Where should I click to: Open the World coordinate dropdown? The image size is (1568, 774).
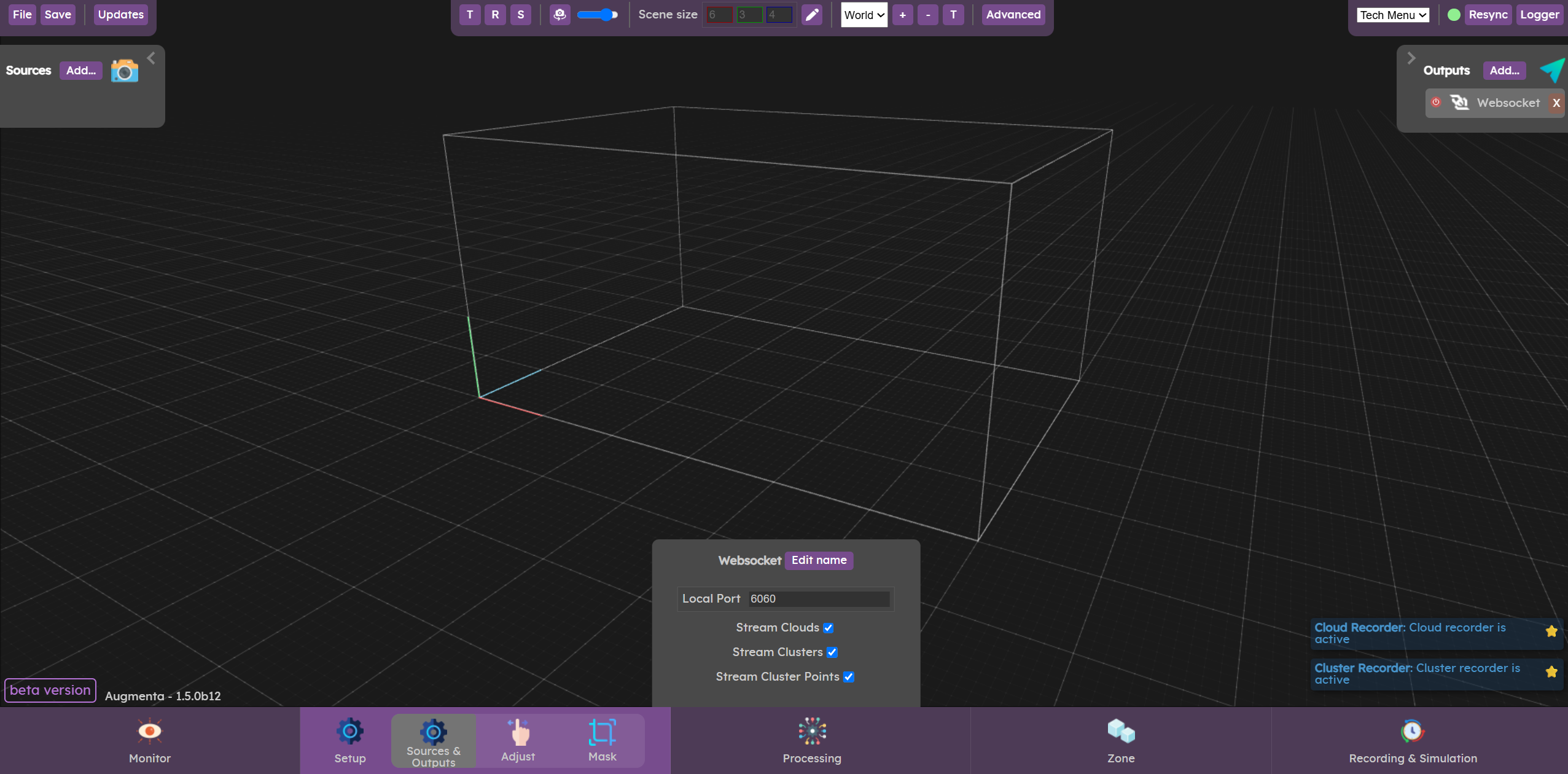click(x=863, y=14)
